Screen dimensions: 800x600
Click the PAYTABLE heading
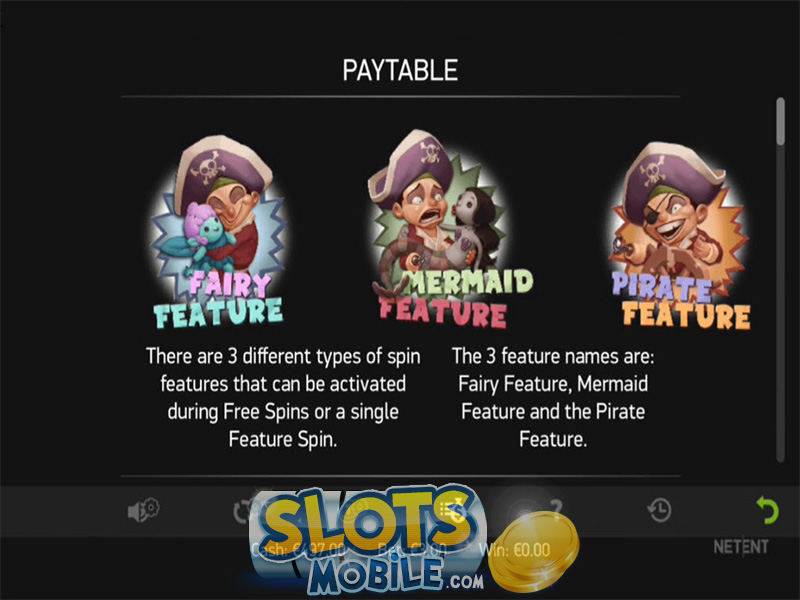(400, 70)
